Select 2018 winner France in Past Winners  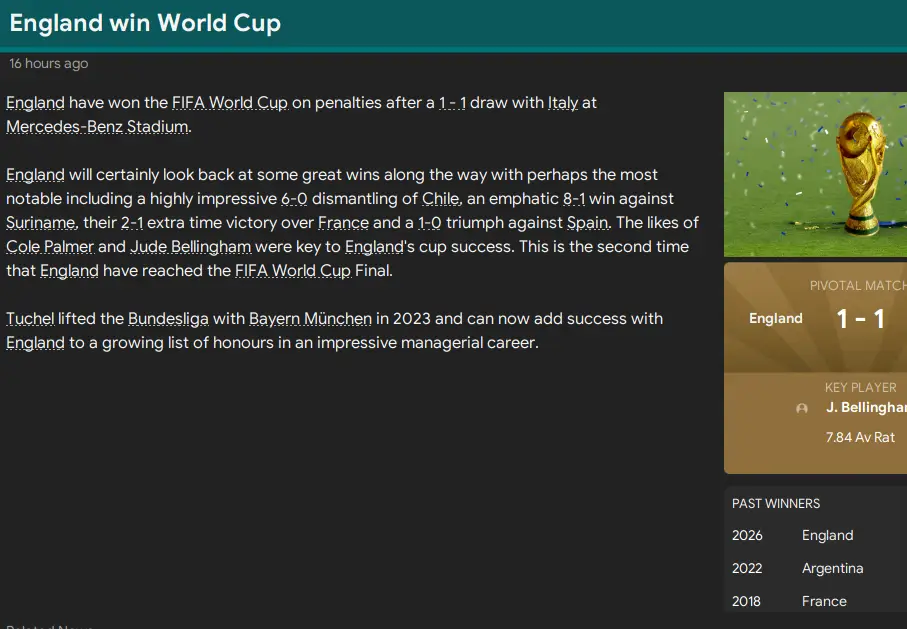[x=824, y=601]
